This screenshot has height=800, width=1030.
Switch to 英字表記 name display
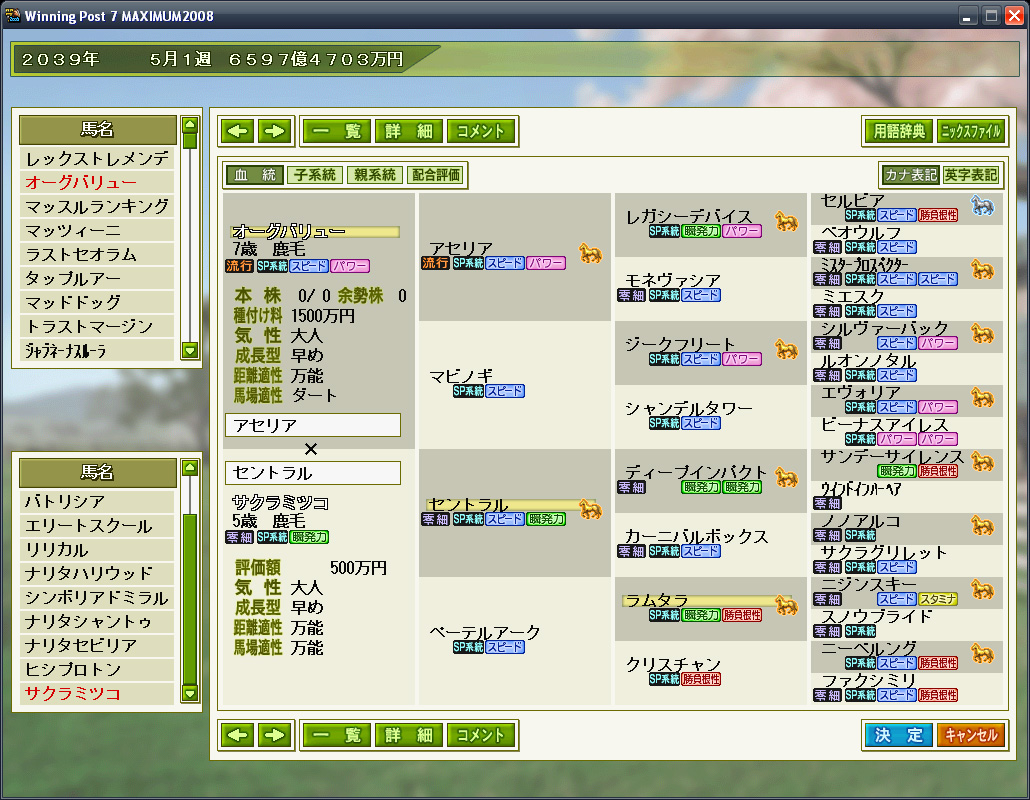(971, 175)
